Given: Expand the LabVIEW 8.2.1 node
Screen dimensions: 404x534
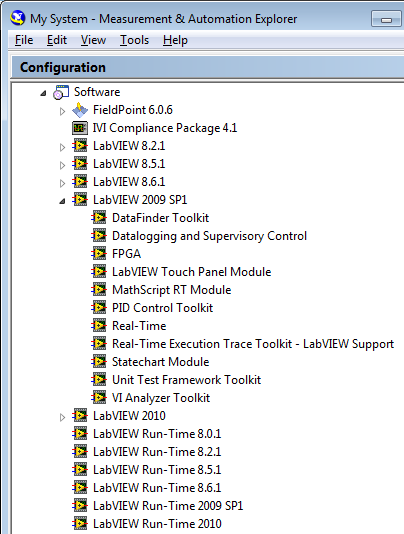Looking at the screenshot, I should [x=62, y=147].
